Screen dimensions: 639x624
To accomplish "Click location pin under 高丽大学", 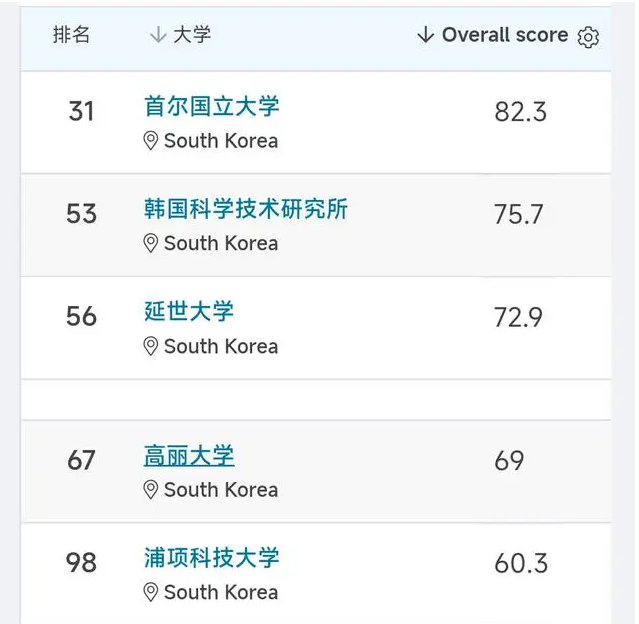I will 151,490.
